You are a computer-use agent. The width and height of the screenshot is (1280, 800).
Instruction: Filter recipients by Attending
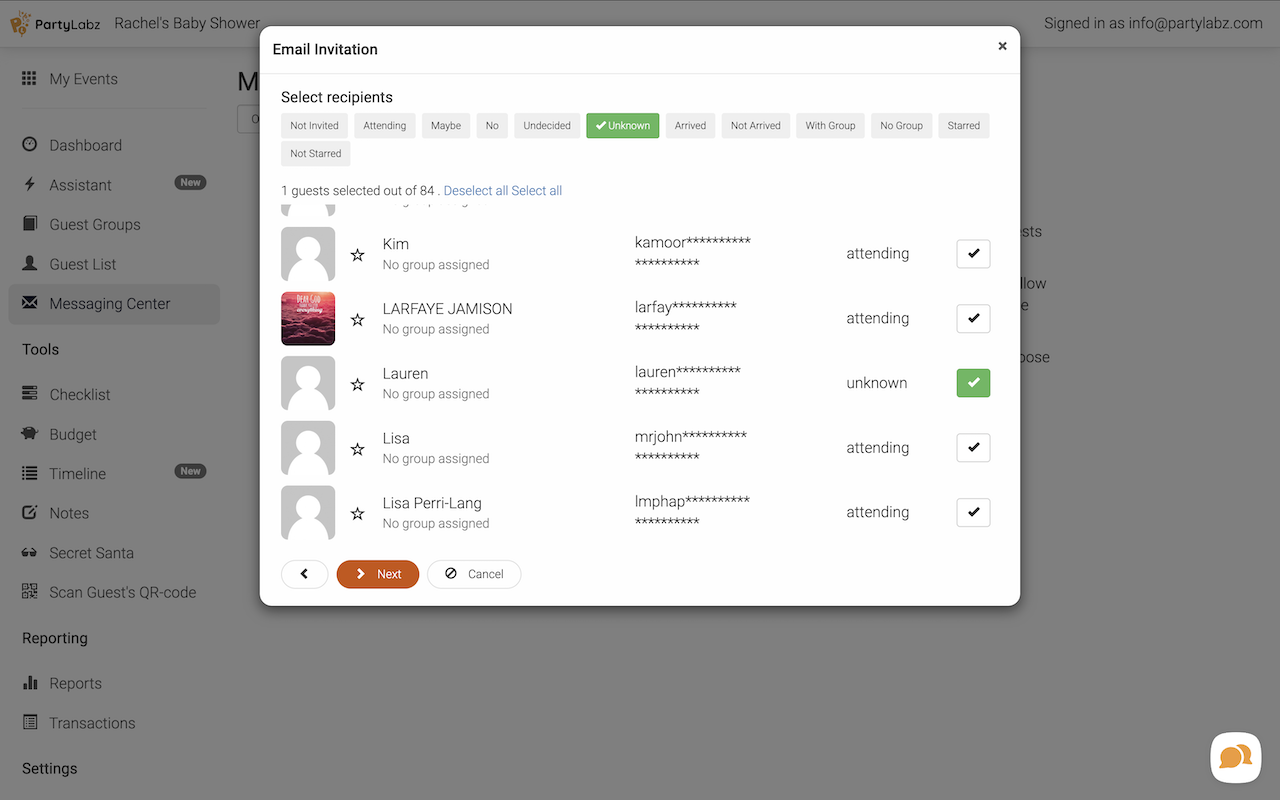coord(384,126)
